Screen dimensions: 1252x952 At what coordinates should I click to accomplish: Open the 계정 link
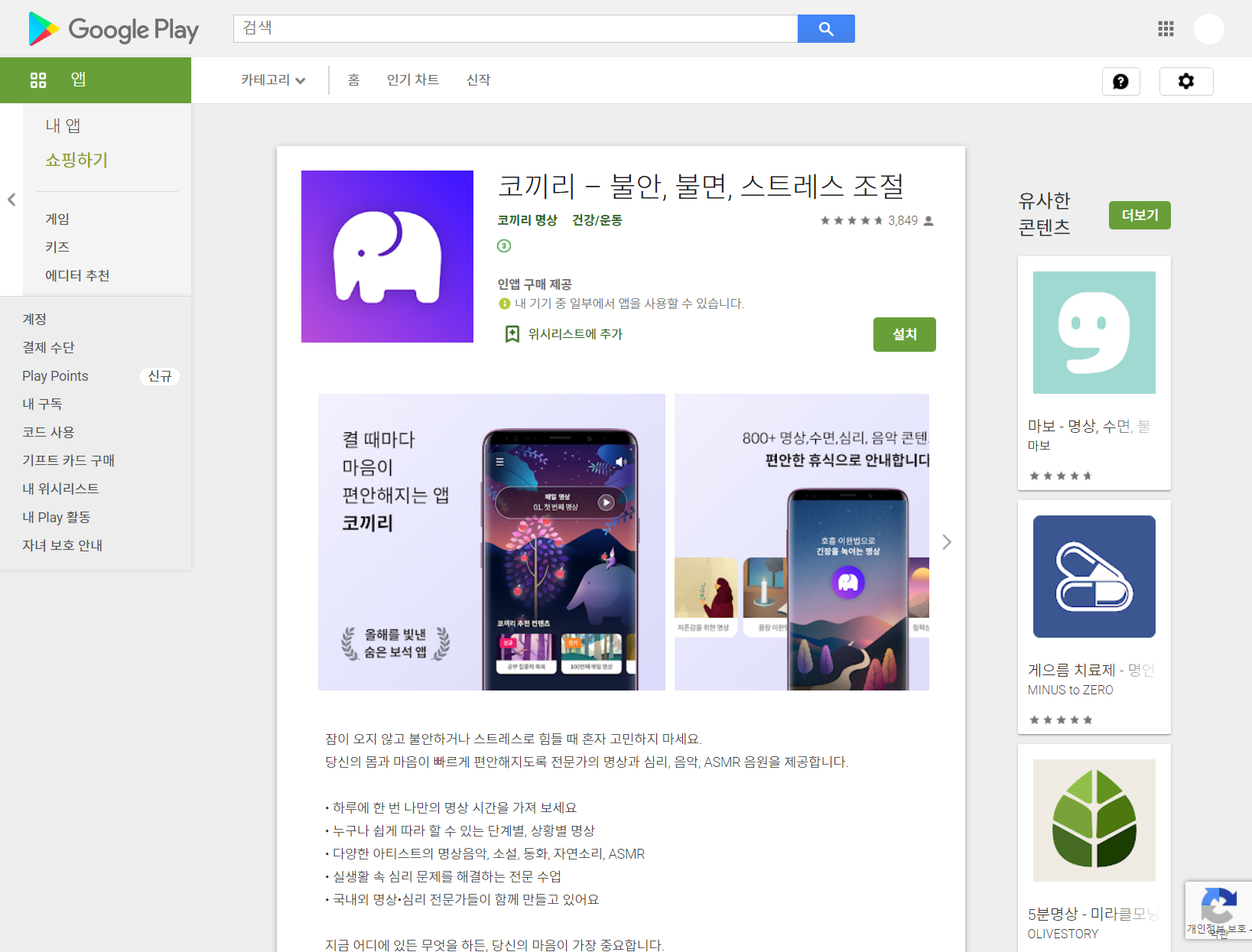tap(34, 319)
